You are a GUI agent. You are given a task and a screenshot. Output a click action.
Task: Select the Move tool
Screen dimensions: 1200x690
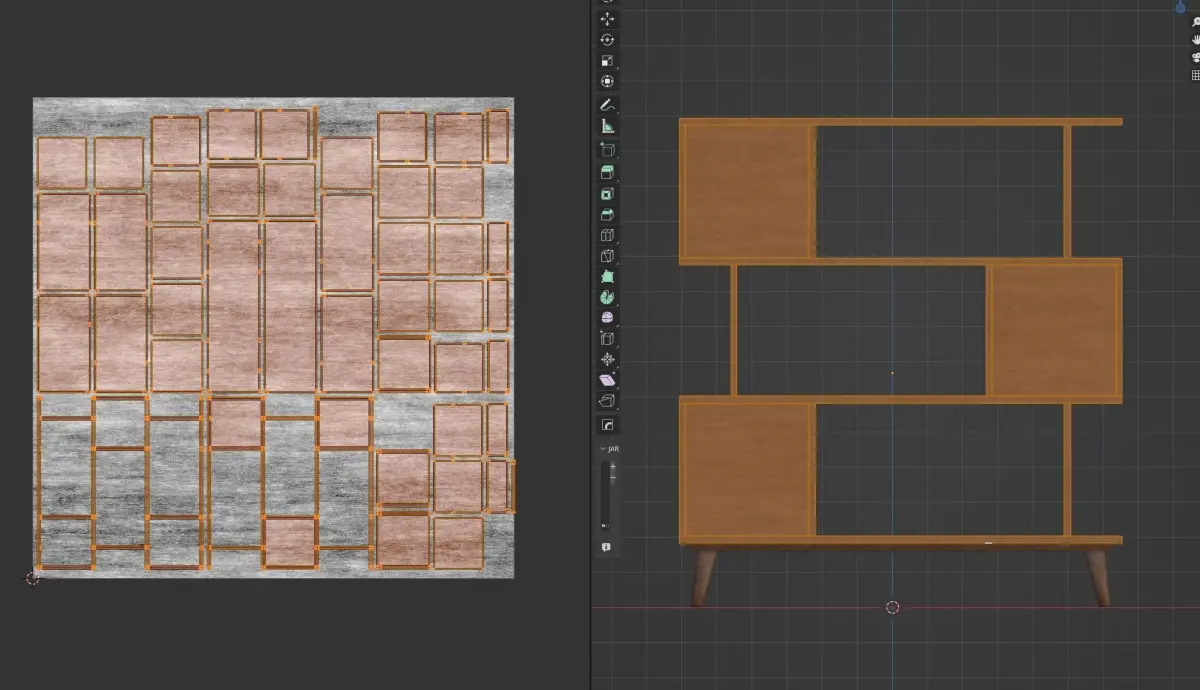[607, 19]
